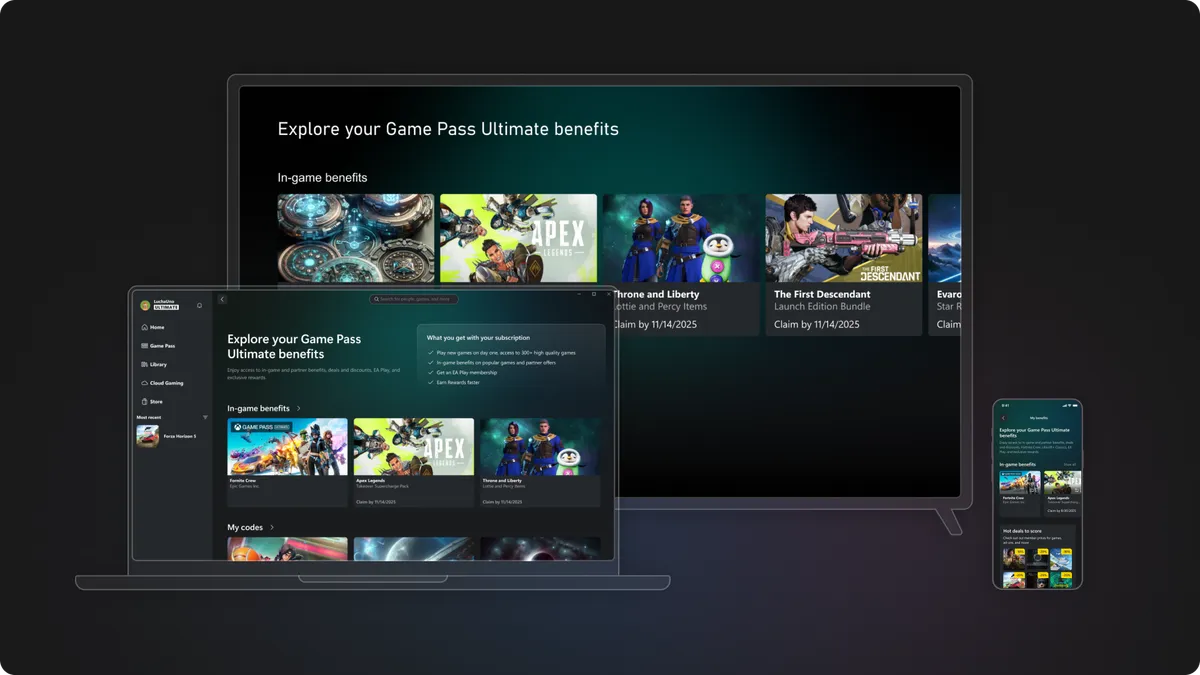Screen dimensions: 1200x675
Task: Tap 'My benefits' title on phone
Action: point(1038,418)
